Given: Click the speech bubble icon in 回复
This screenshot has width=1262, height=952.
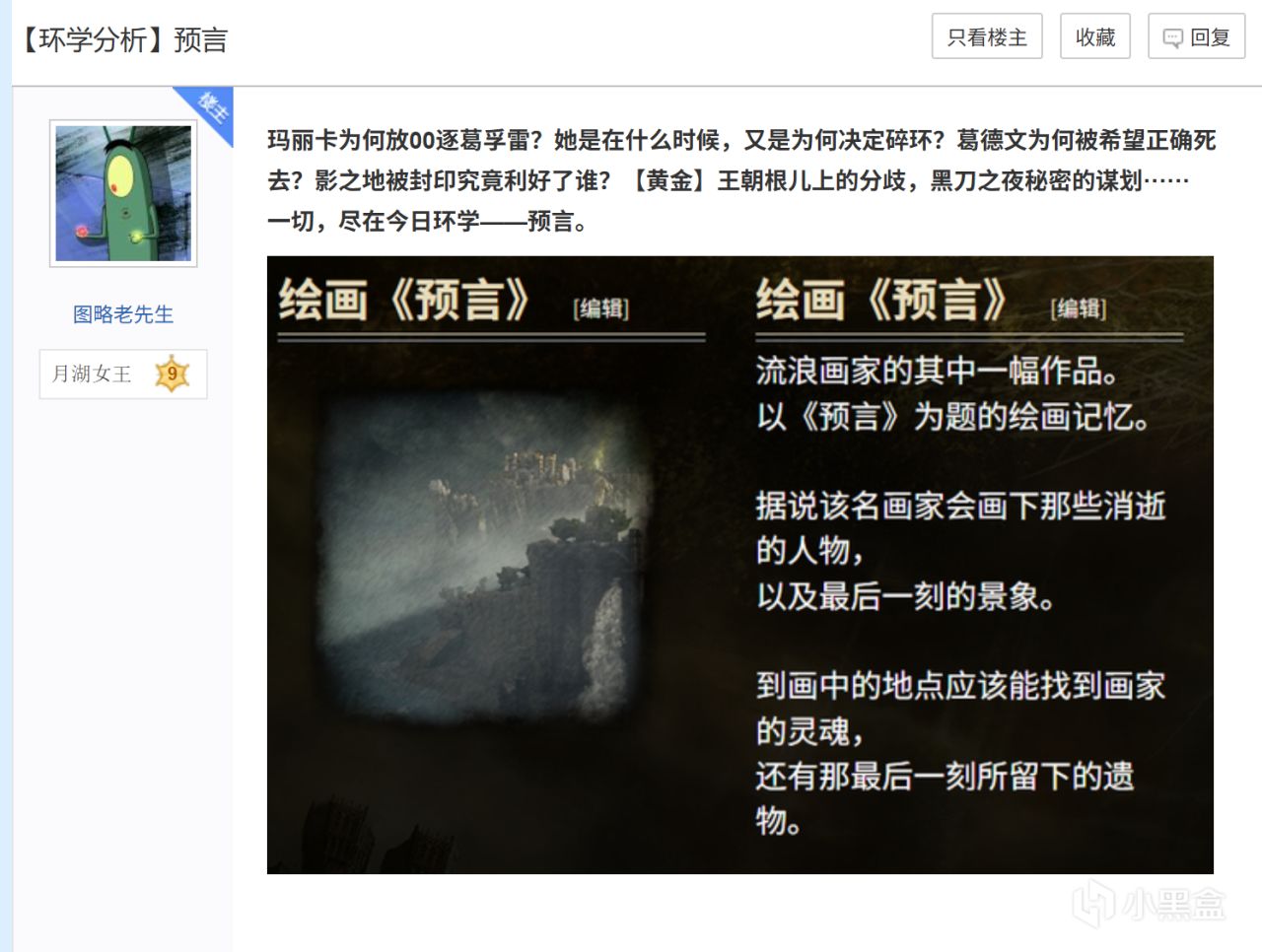Looking at the screenshot, I should pyautogui.click(x=1173, y=38).
